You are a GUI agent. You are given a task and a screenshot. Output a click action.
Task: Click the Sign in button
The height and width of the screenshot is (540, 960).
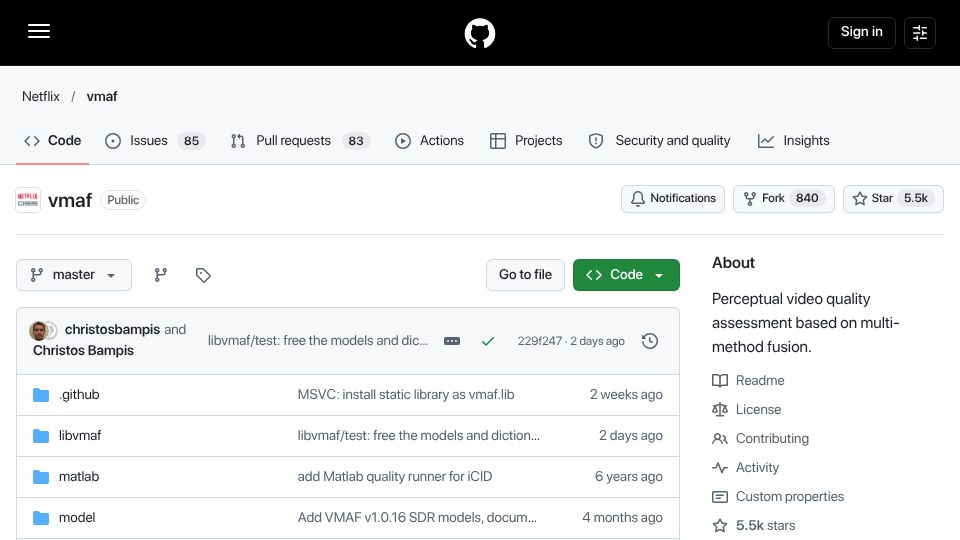[861, 32]
